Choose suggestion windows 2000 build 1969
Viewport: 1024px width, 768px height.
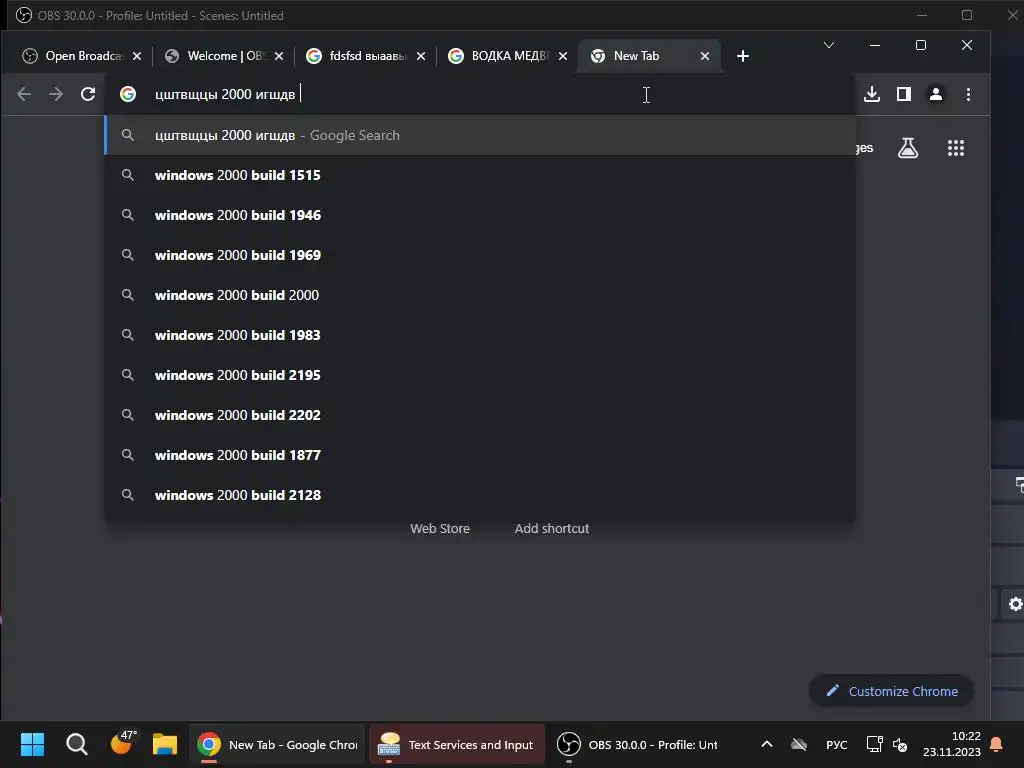481,255
